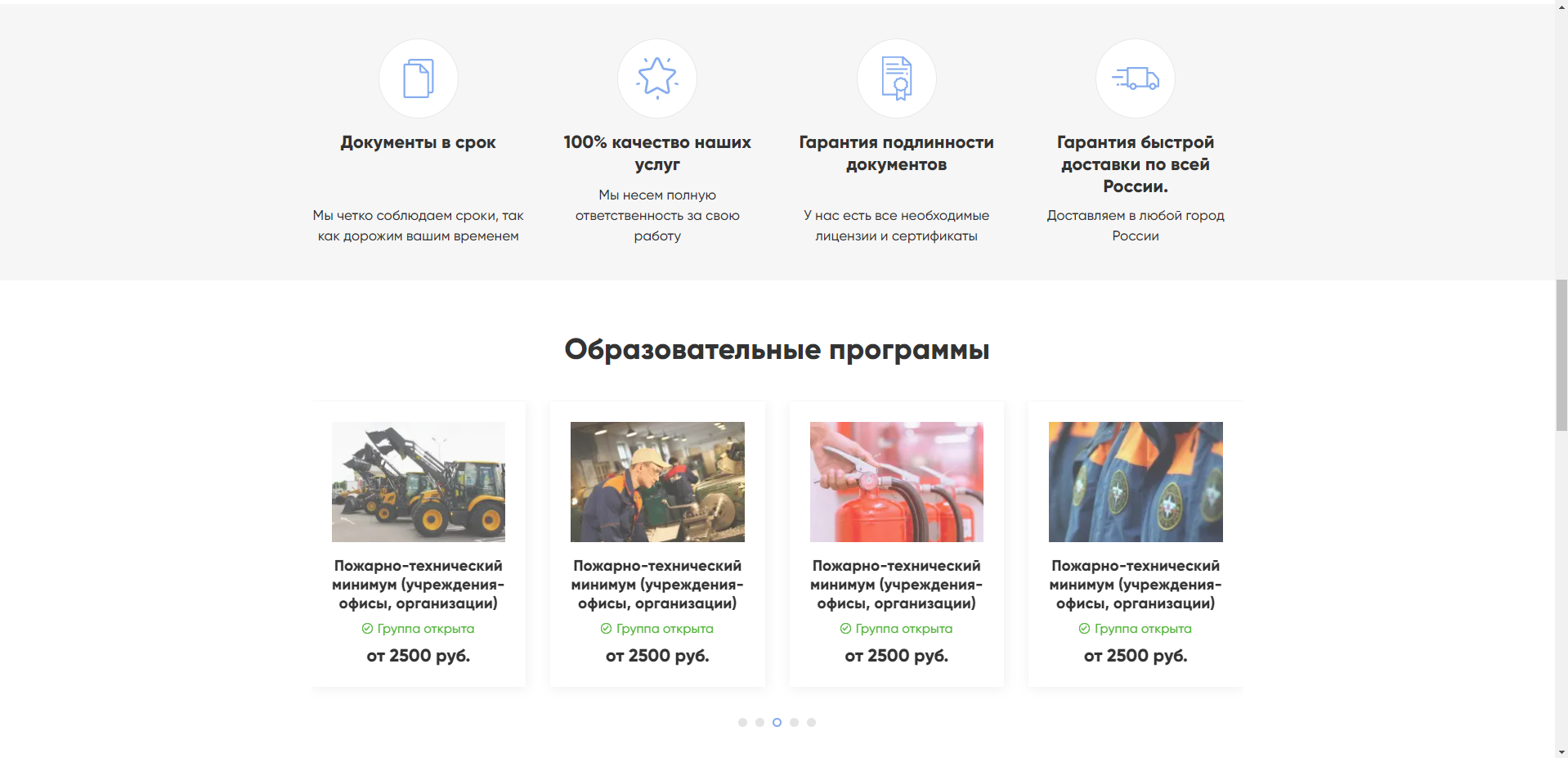Open course title under the uniforms image

(x=1136, y=585)
